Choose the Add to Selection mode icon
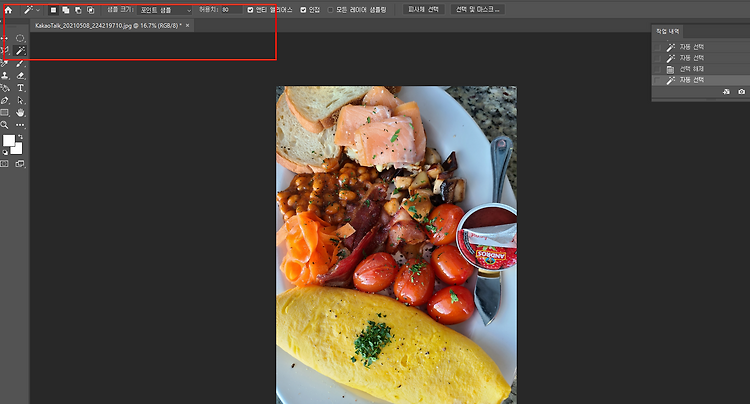750x404 pixels. (66, 10)
